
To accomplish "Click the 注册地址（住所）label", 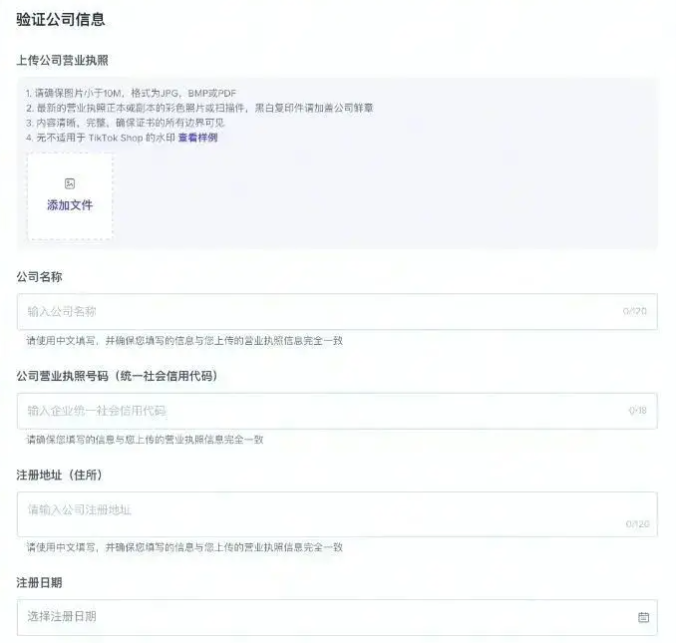I will tap(60, 474).
